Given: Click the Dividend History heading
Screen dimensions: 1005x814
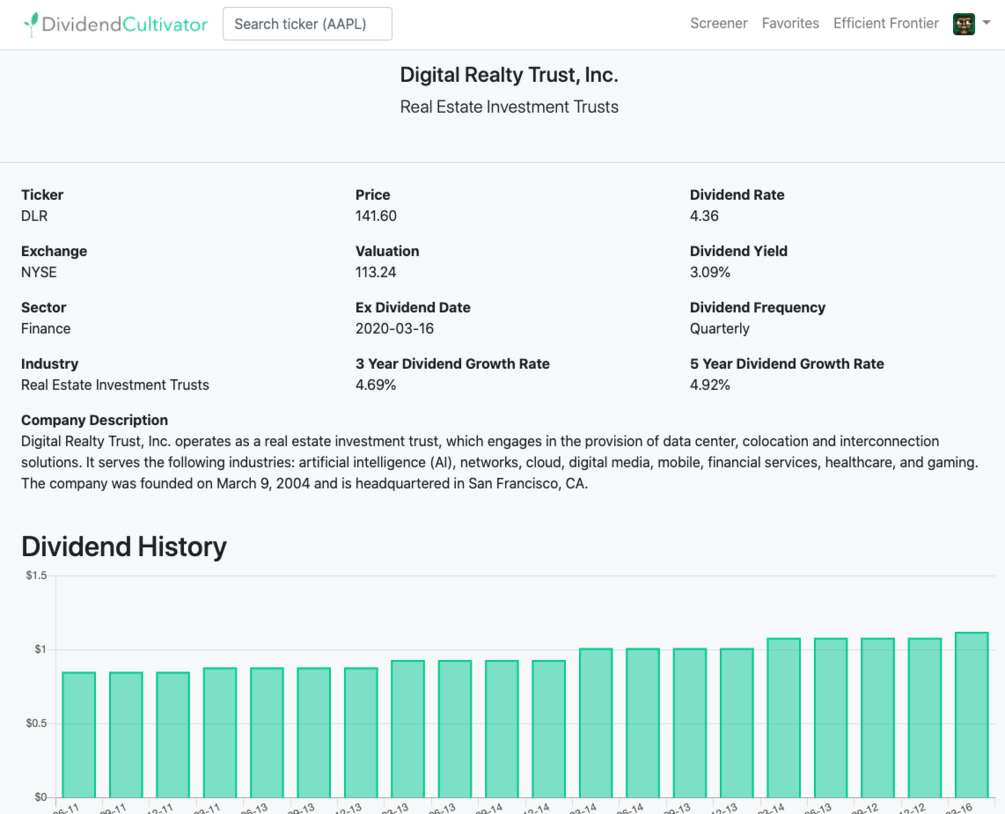Looking at the screenshot, I should coord(124,547).
